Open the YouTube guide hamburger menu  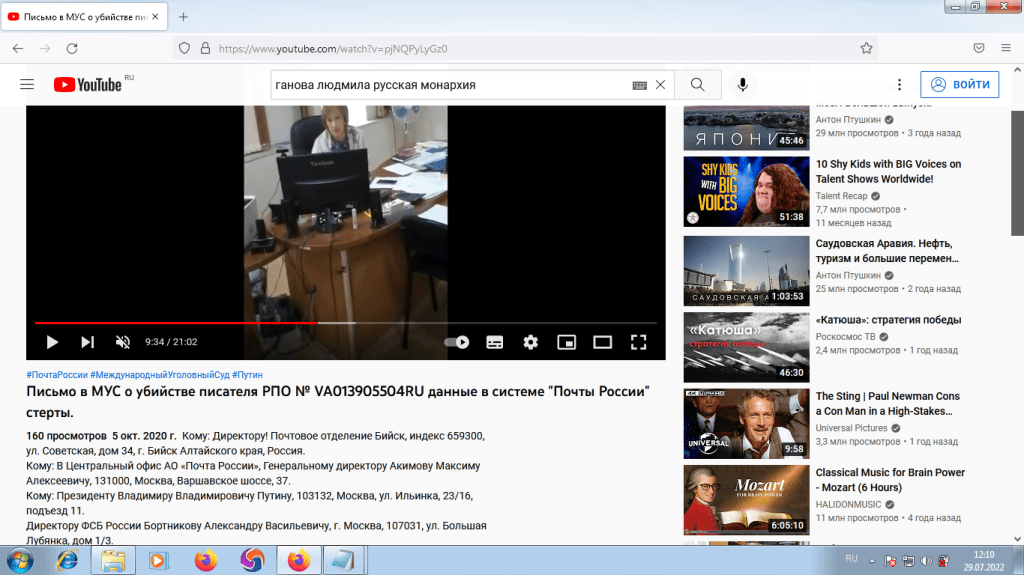pos(27,85)
